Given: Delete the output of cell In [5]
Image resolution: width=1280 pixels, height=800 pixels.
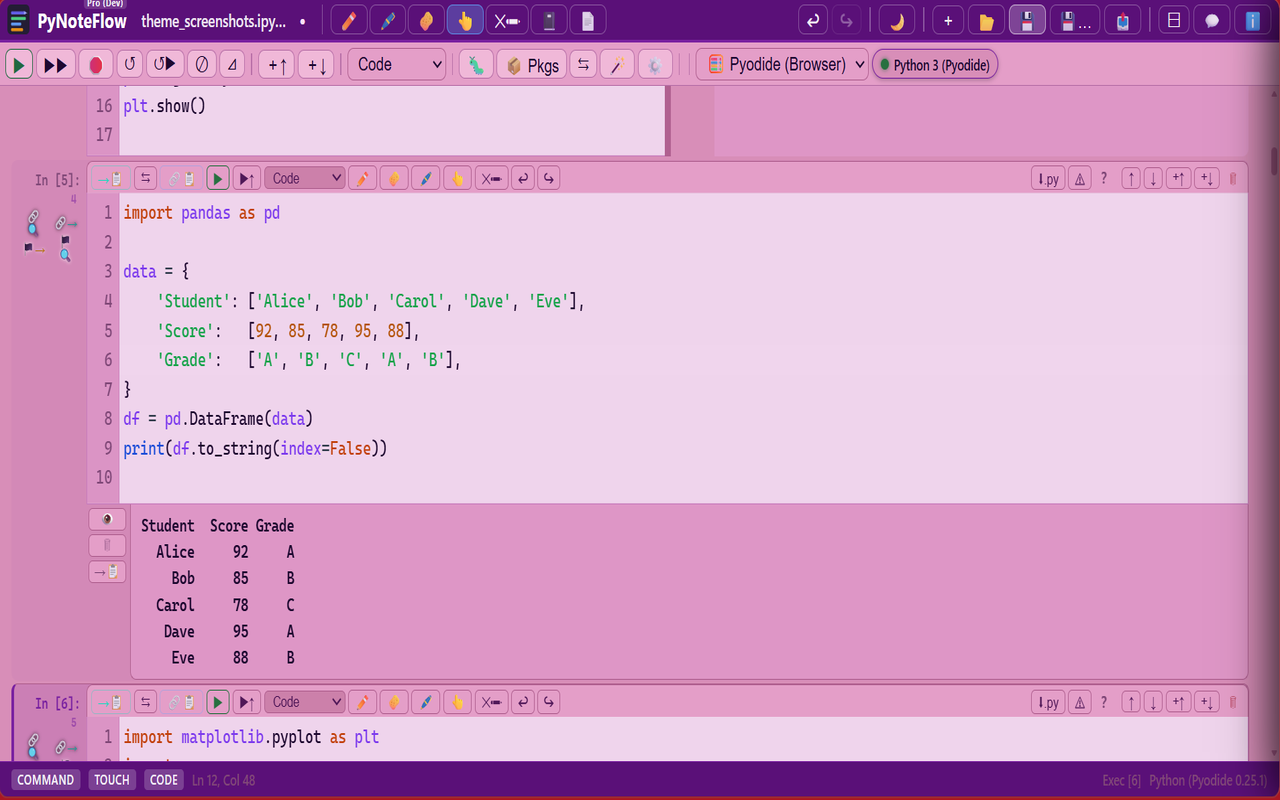Looking at the screenshot, I should coord(107,545).
